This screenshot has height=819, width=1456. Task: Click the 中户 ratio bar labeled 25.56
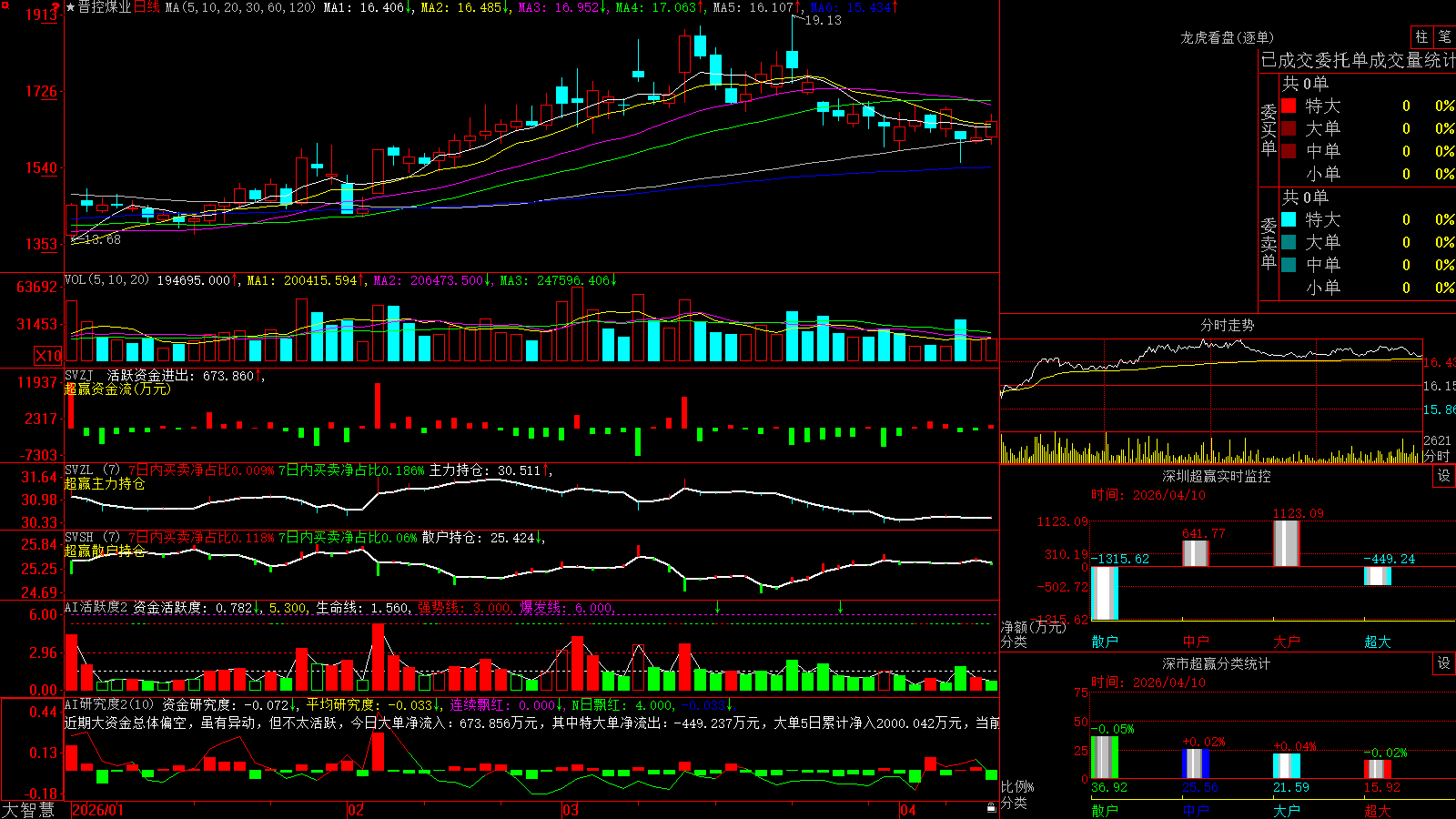[x=1196, y=763]
